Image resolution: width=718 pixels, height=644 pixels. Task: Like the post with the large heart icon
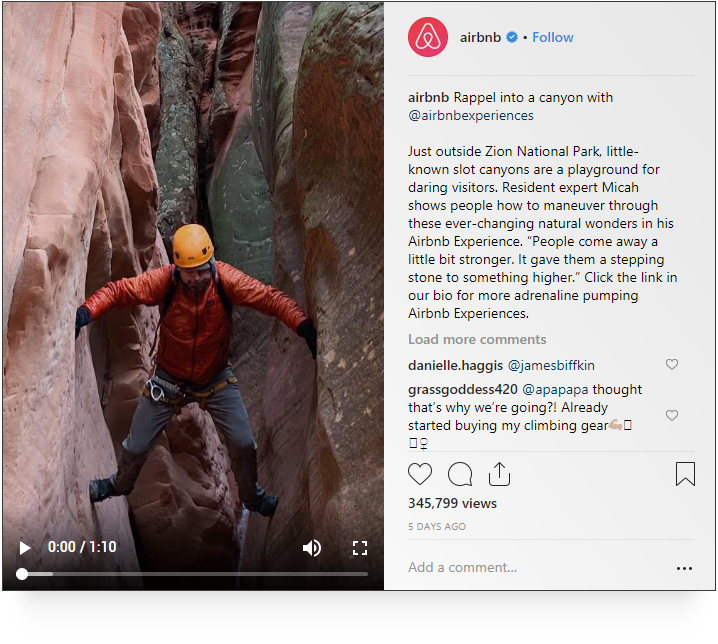[x=420, y=474]
